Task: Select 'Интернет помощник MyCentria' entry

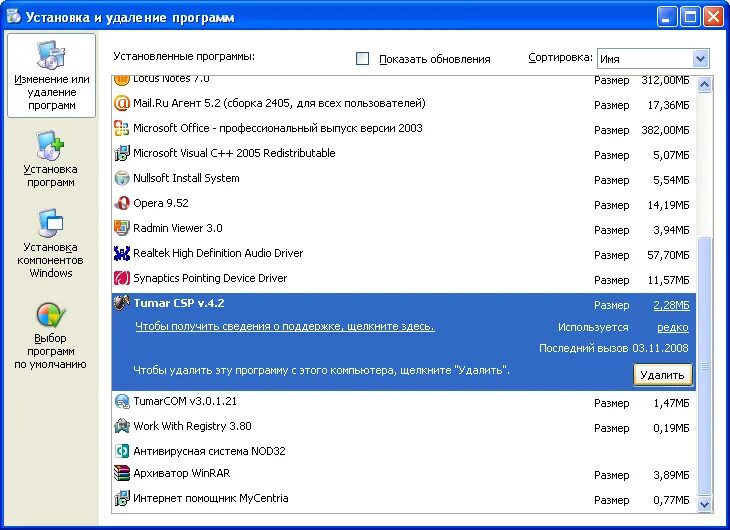Action: point(404,499)
